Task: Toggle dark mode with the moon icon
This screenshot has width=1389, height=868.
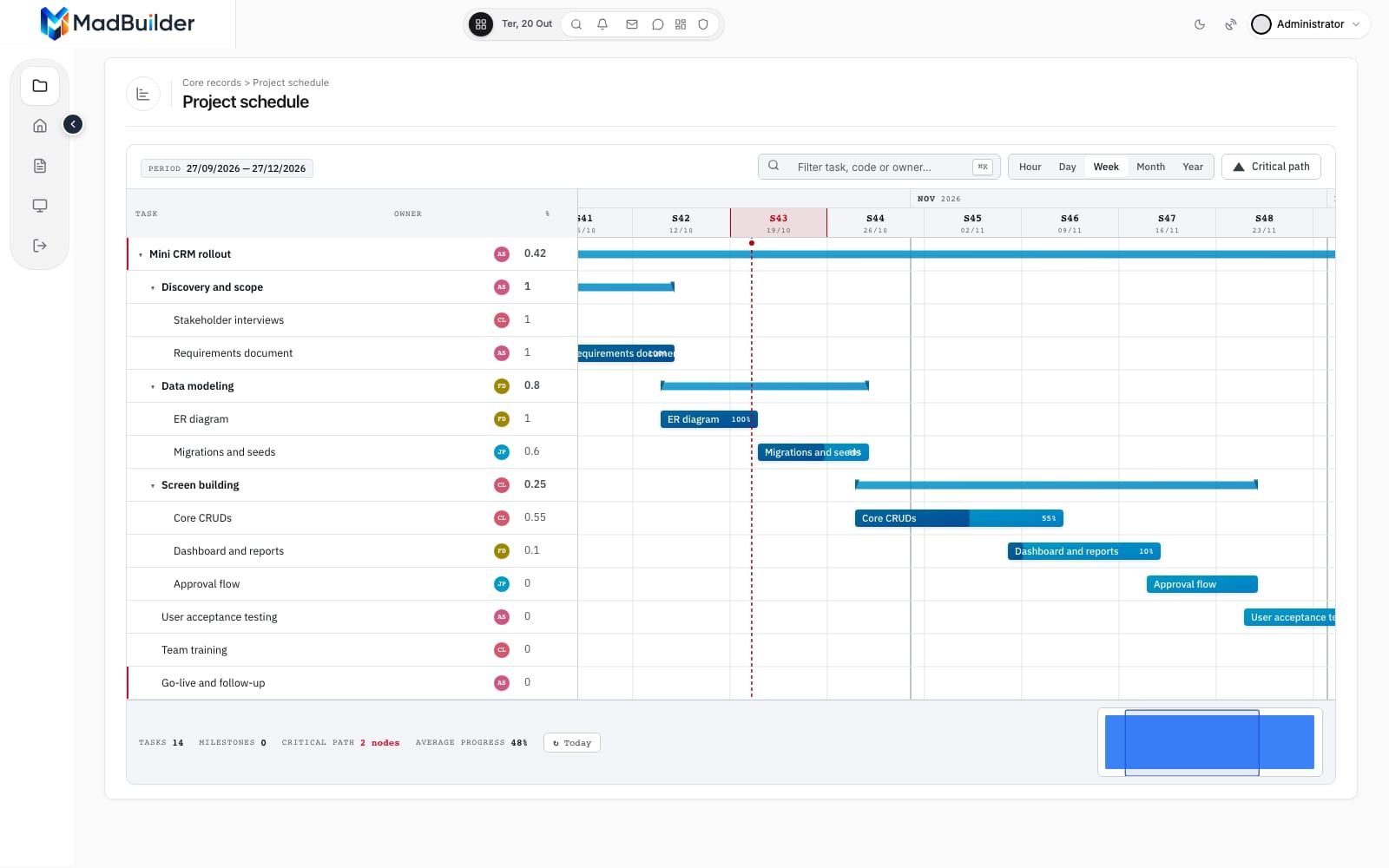Action: click(x=1200, y=24)
